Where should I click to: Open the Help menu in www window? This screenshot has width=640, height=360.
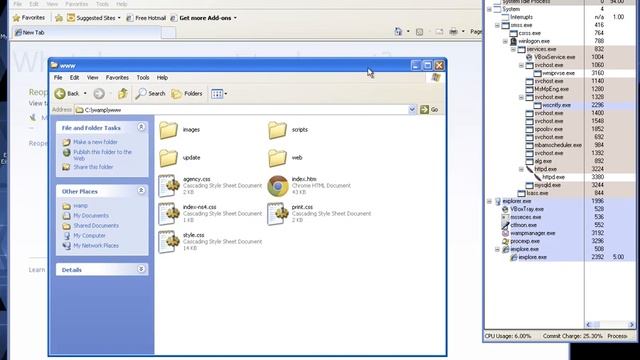pos(162,78)
